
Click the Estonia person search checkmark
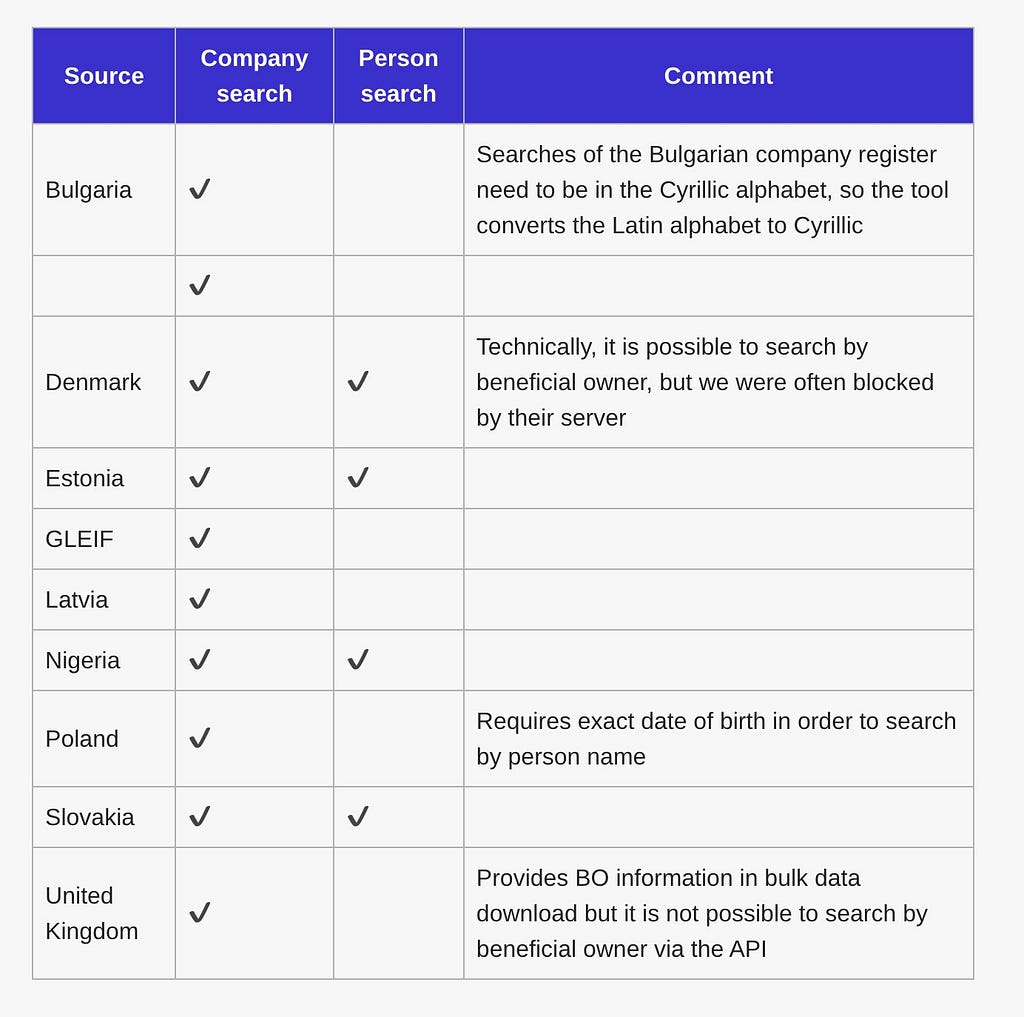tap(358, 477)
